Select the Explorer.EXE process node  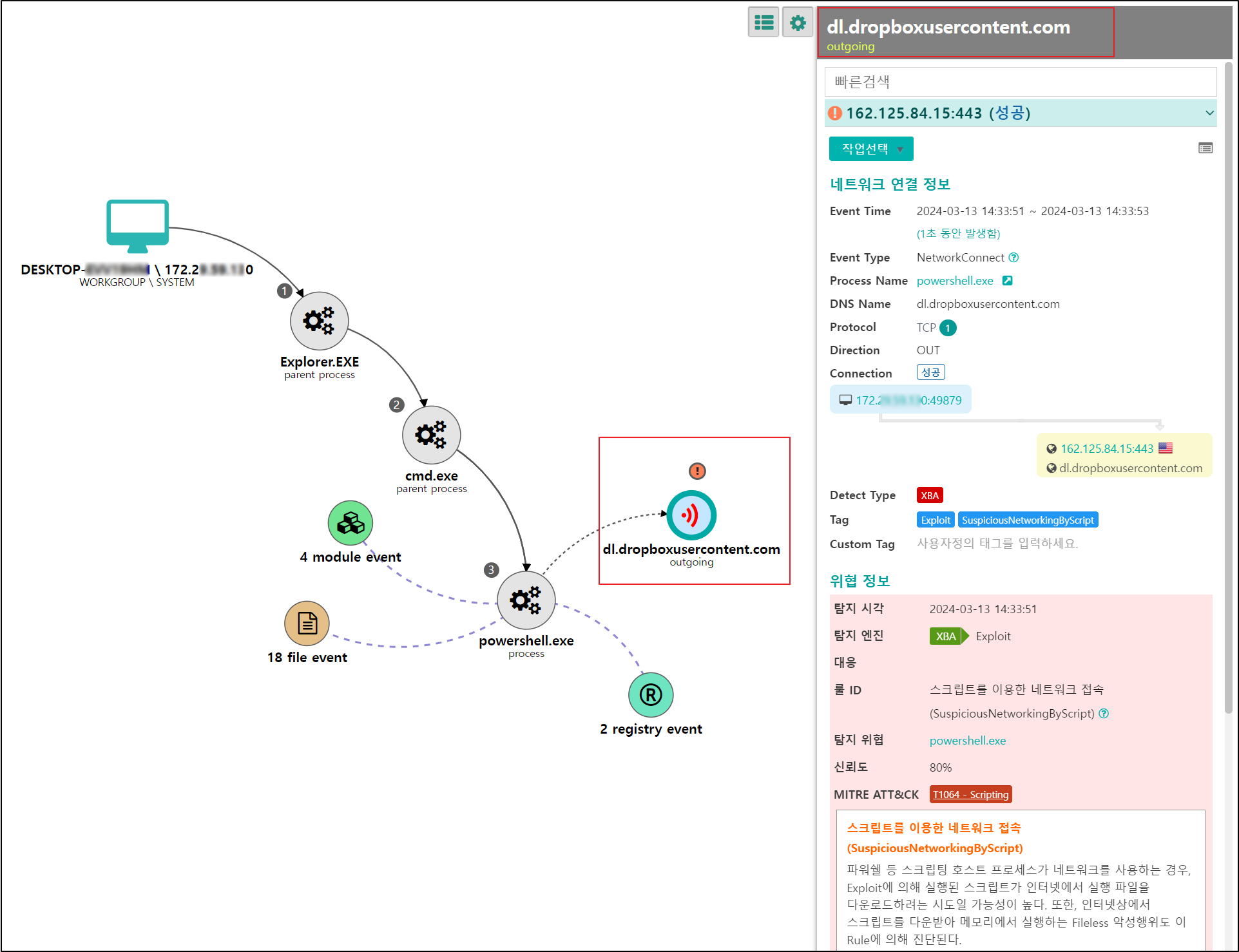(319, 321)
